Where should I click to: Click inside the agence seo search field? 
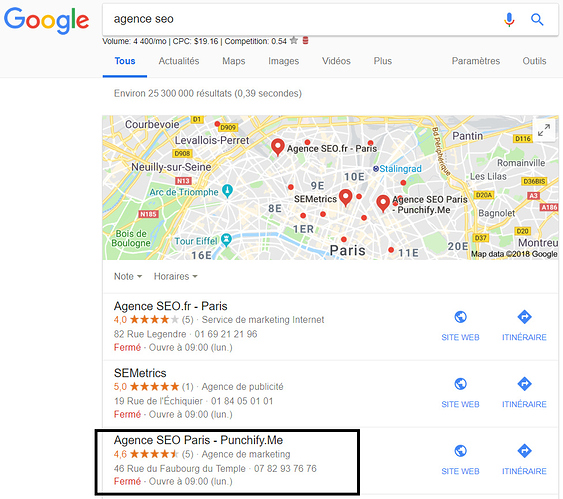[302, 19]
